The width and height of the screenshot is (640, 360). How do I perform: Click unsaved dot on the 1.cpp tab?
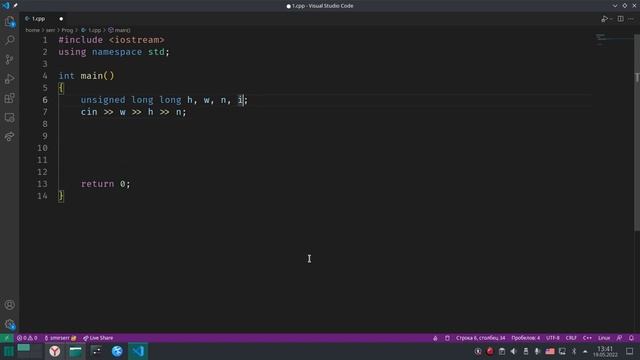[x=61, y=19]
